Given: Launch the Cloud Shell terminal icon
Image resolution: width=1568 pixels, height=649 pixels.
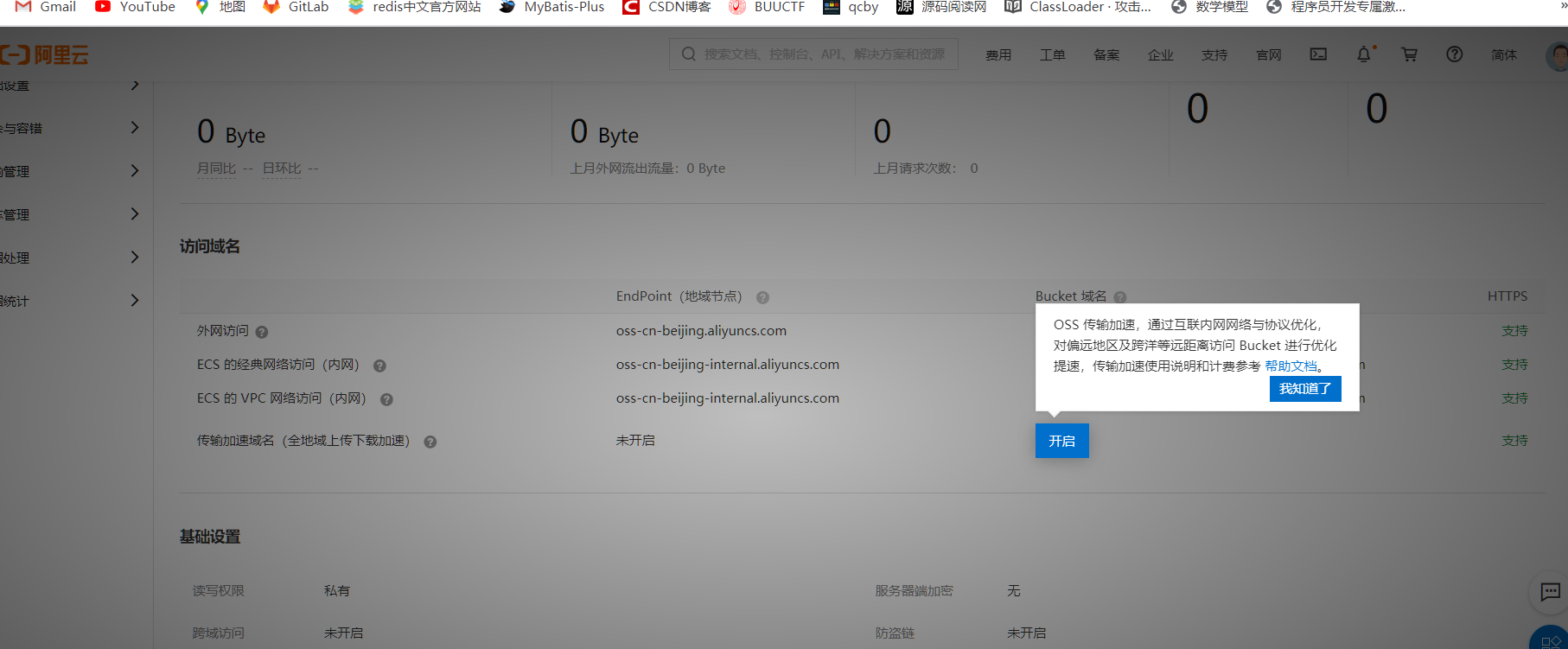Looking at the screenshot, I should (x=1318, y=54).
